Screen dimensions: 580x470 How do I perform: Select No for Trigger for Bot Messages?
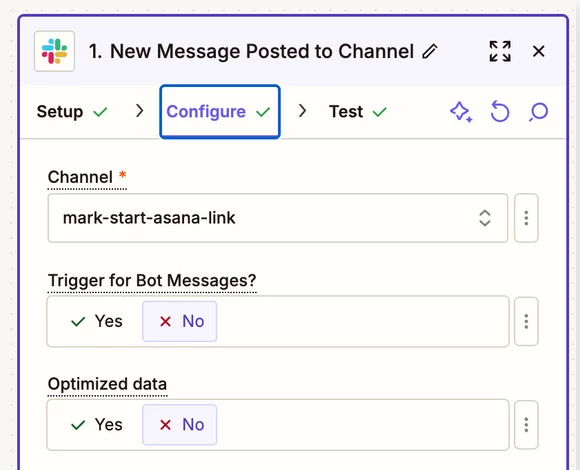pos(180,321)
